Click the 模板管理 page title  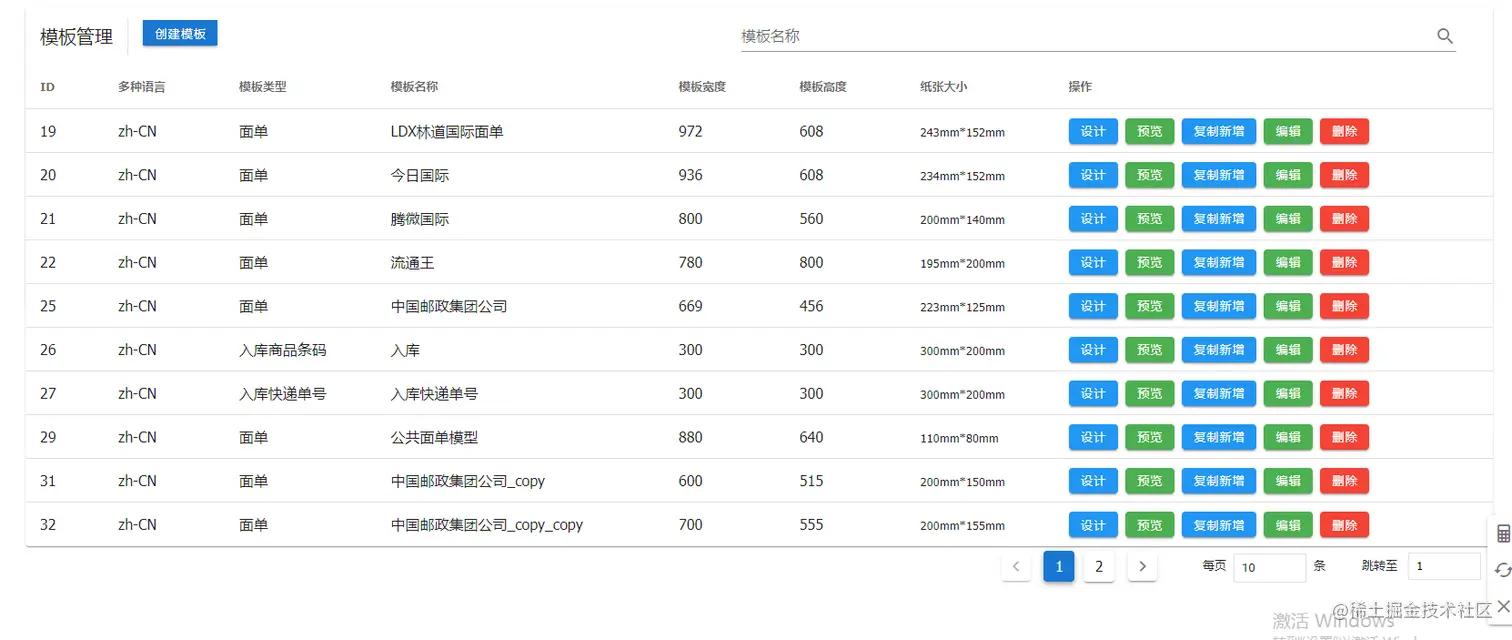pos(77,37)
